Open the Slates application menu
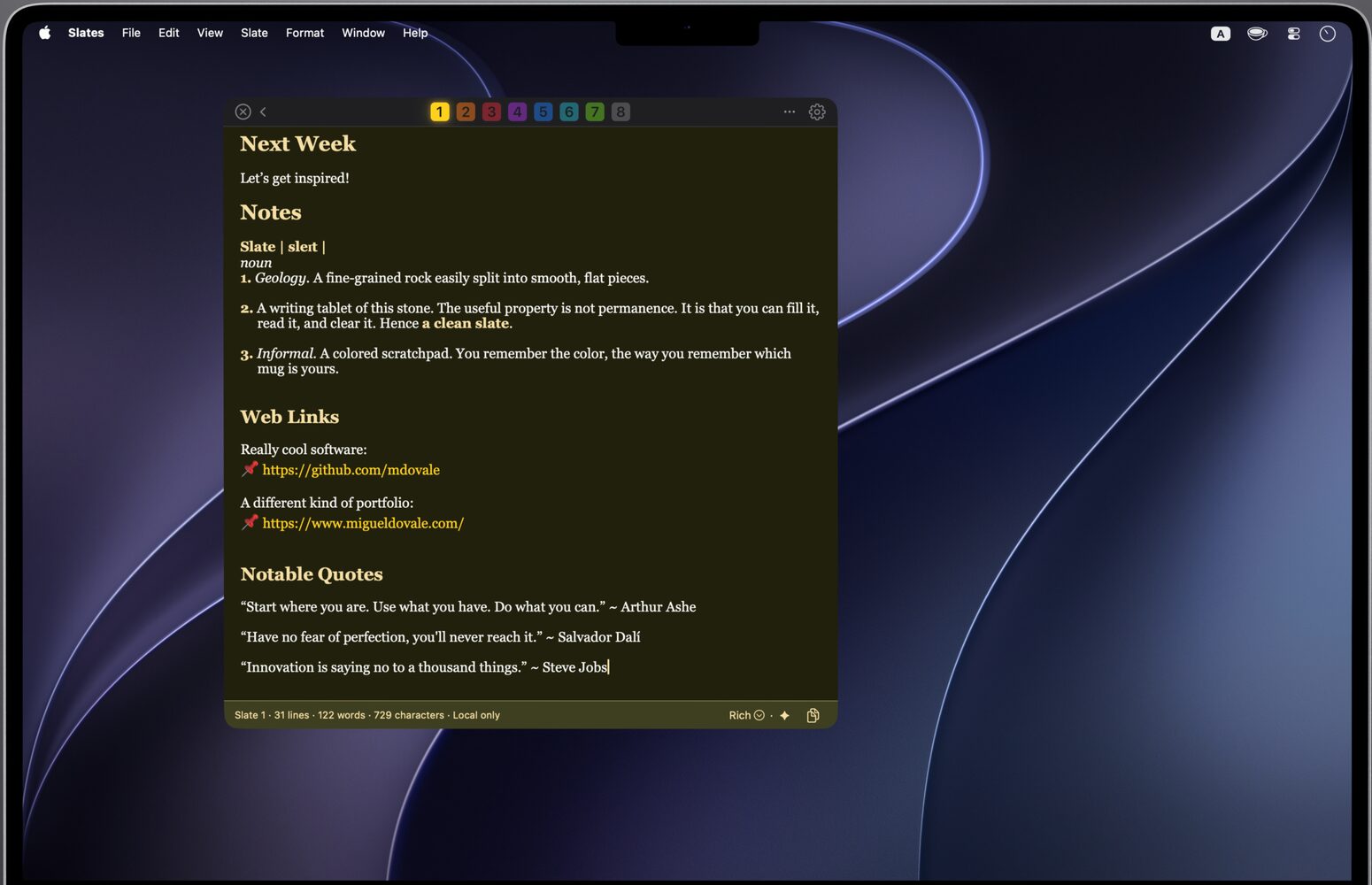The height and width of the screenshot is (885, 1372). pos(86,33)
